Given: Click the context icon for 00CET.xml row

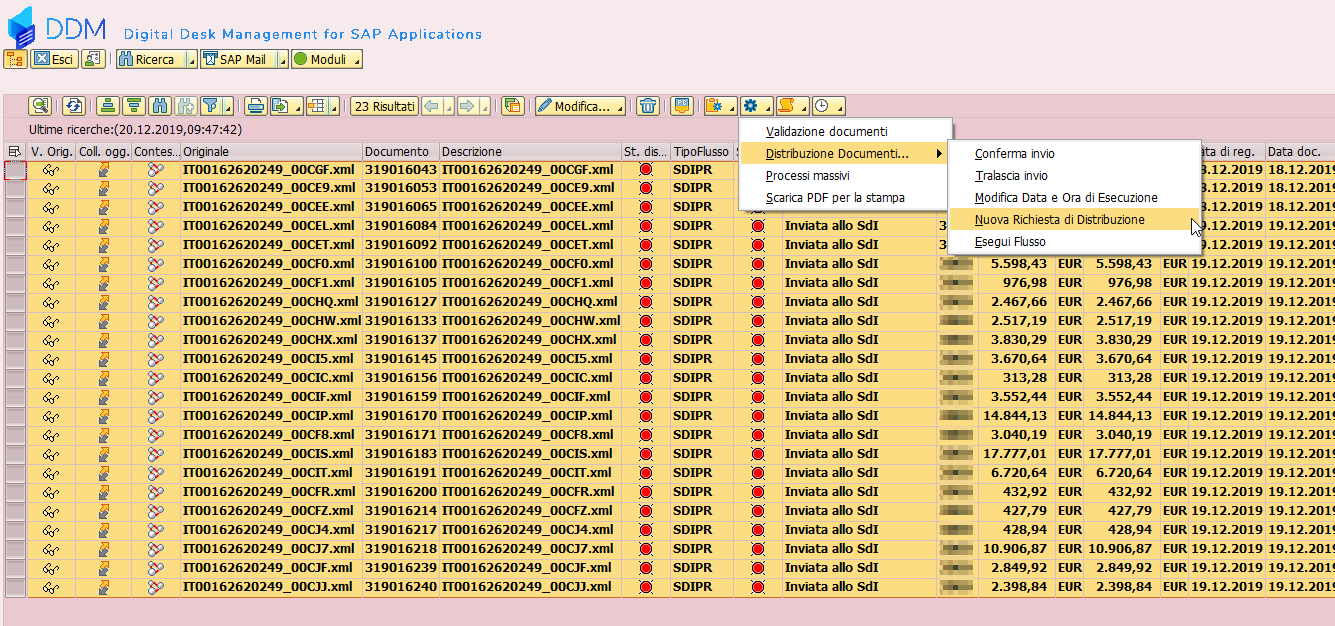Looking at the screenshot, I should (x=155, y=245).
